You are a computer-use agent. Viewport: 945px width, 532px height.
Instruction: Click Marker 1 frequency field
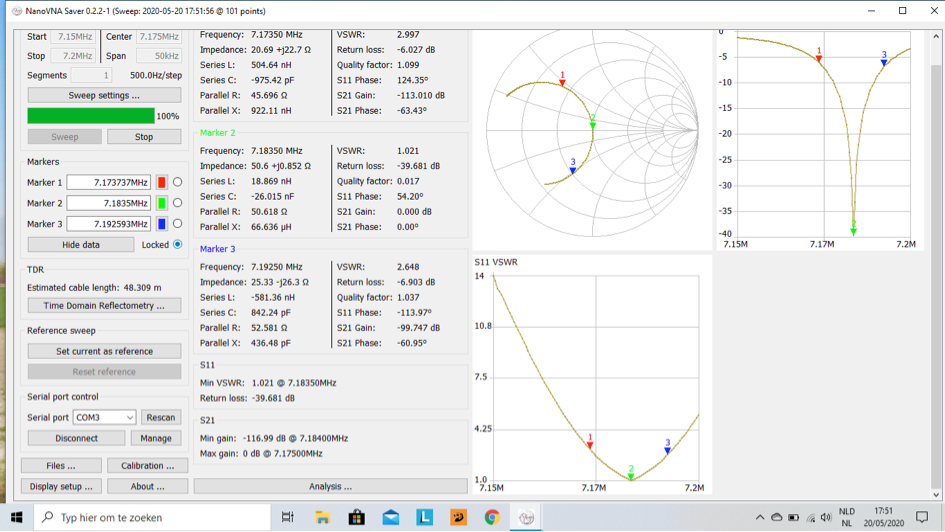(x=108, y=182)
